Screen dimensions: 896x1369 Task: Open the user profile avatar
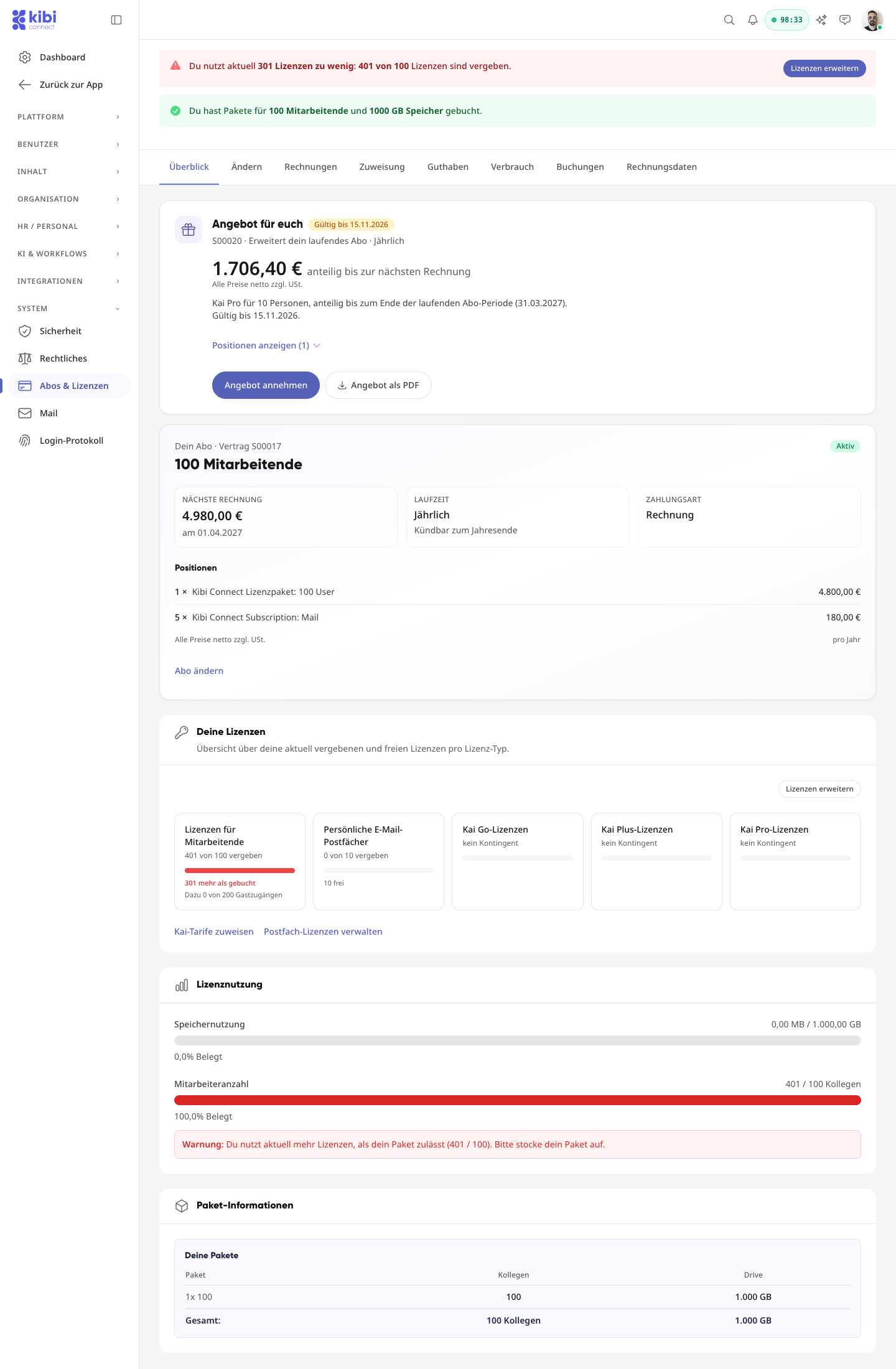click(x=872, y=20)
